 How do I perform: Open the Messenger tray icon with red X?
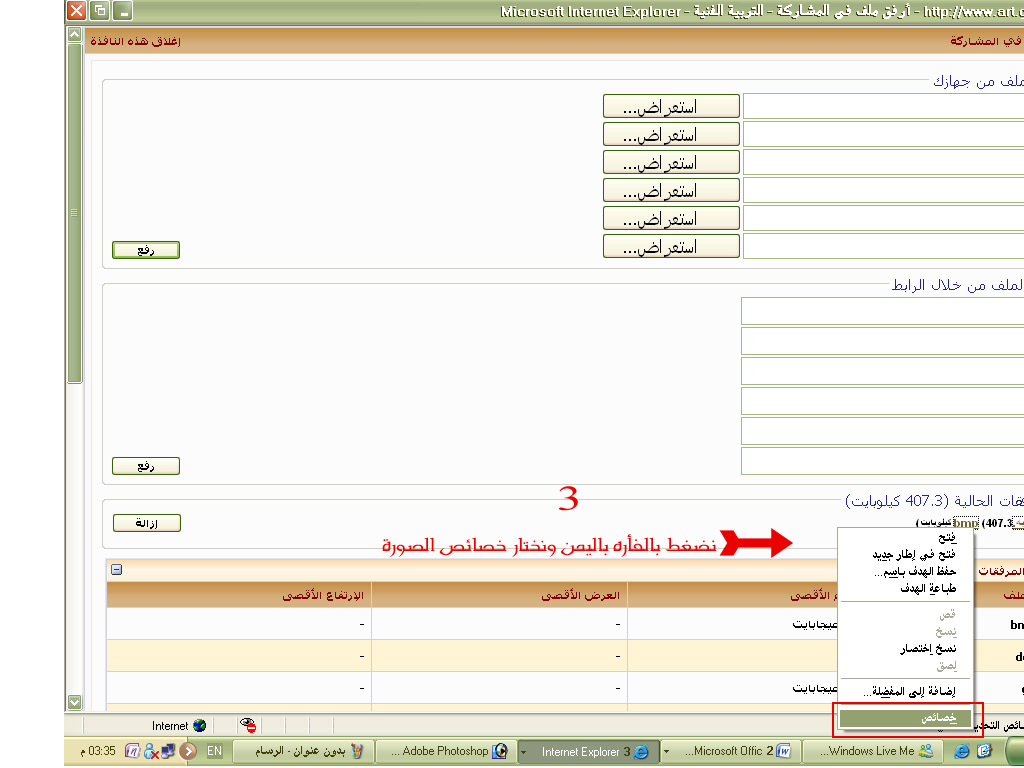coord(151,751)
